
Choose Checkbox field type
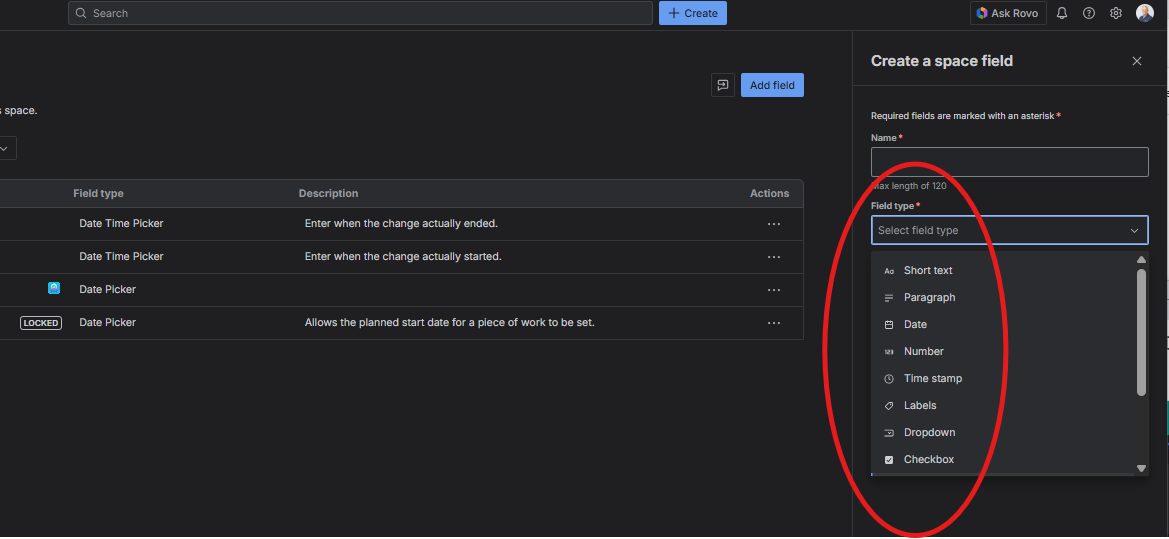coord(1003,459)
